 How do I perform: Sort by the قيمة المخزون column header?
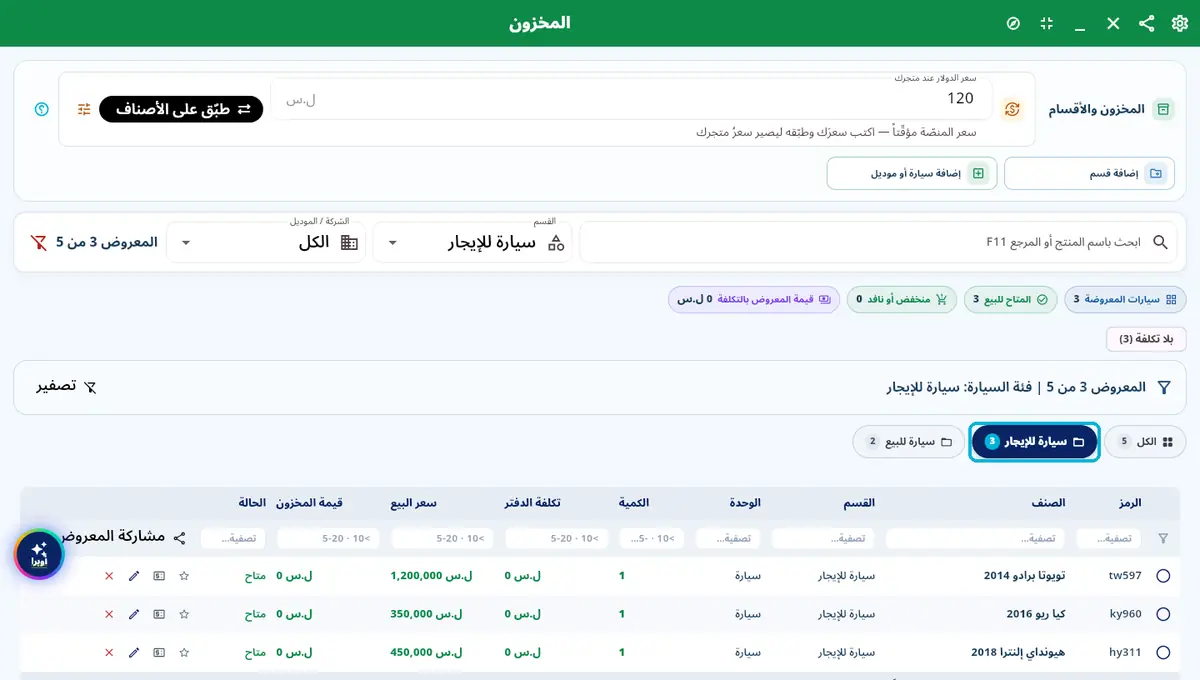(x=310, y=502)
